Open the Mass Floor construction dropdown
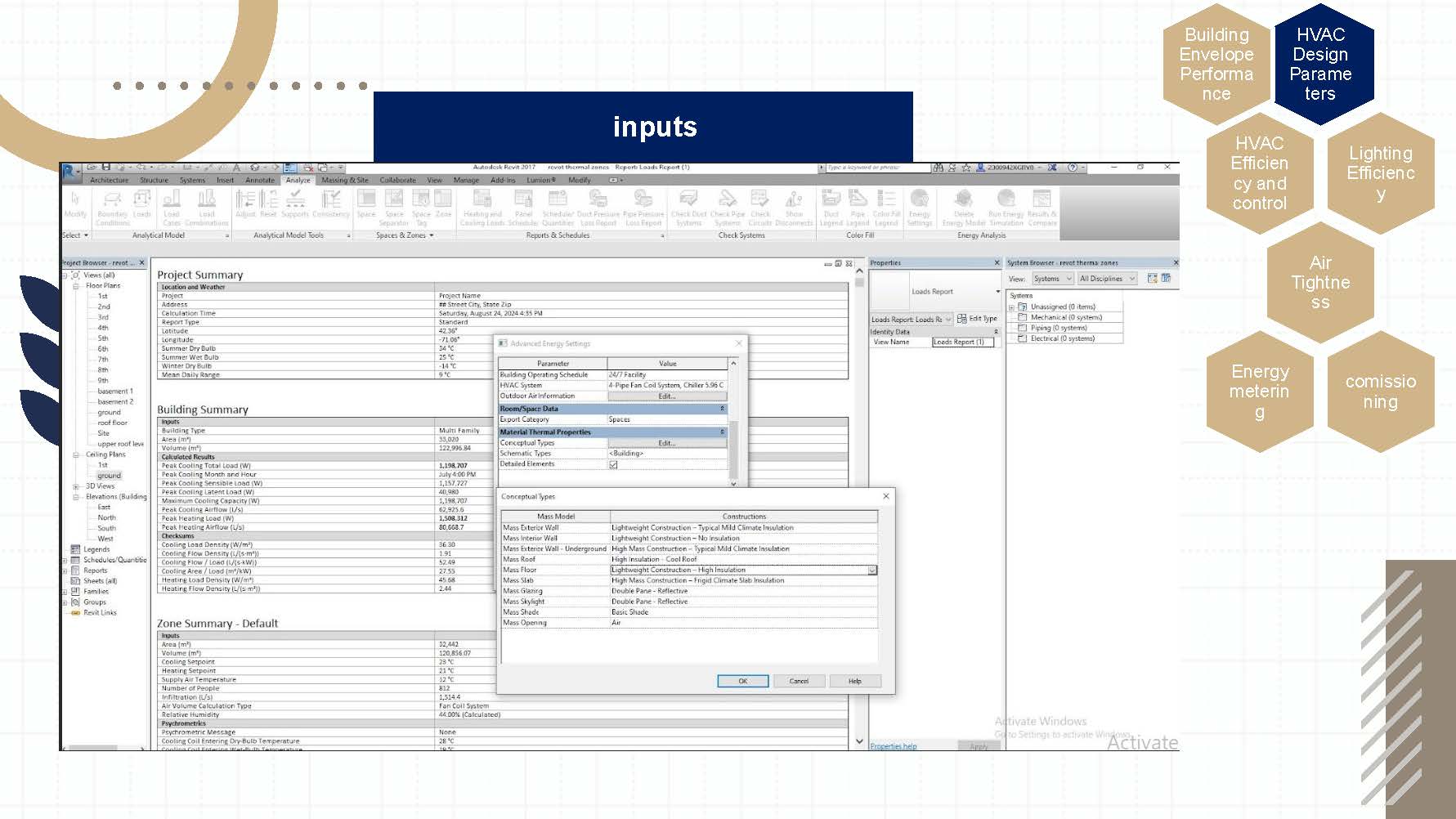This screenshot has width=1456, height=819. pos(871,571)
